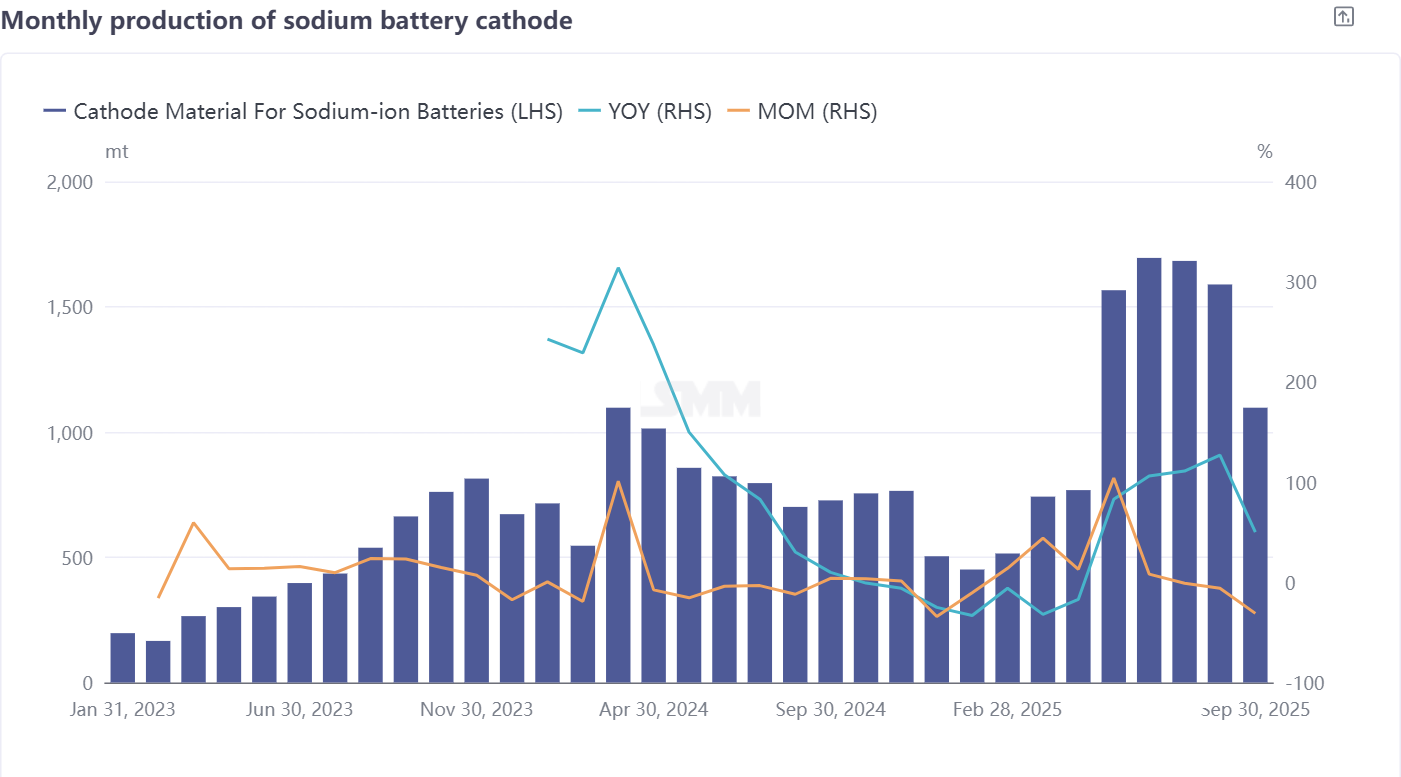Click the 2,000 value on the left axis
This screenshot has height=777, width=1401.
click(x=70, y=182)
